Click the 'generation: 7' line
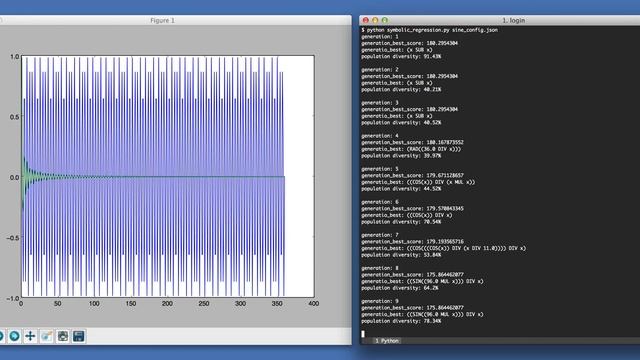The image size is (640, 360). pyautogui.click(x=380, y=235)
